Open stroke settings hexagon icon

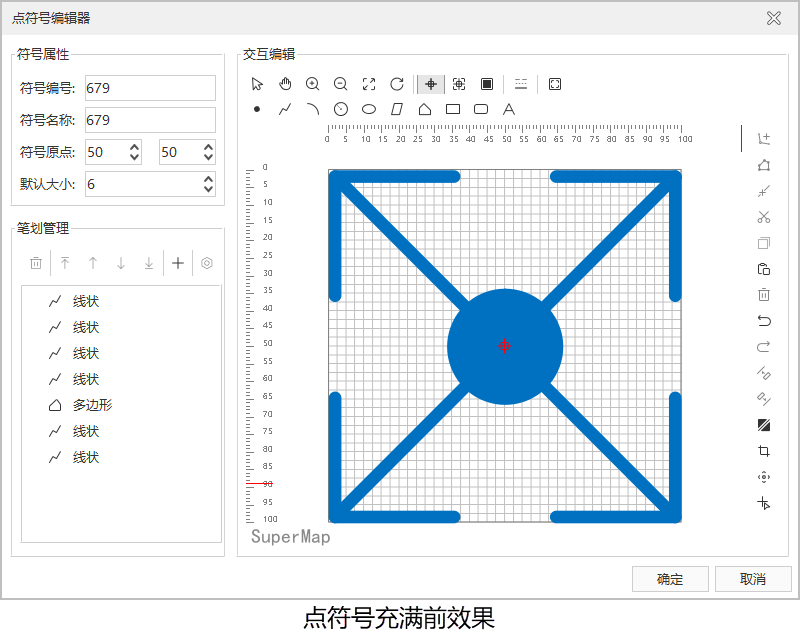click(x=207, y=263)
